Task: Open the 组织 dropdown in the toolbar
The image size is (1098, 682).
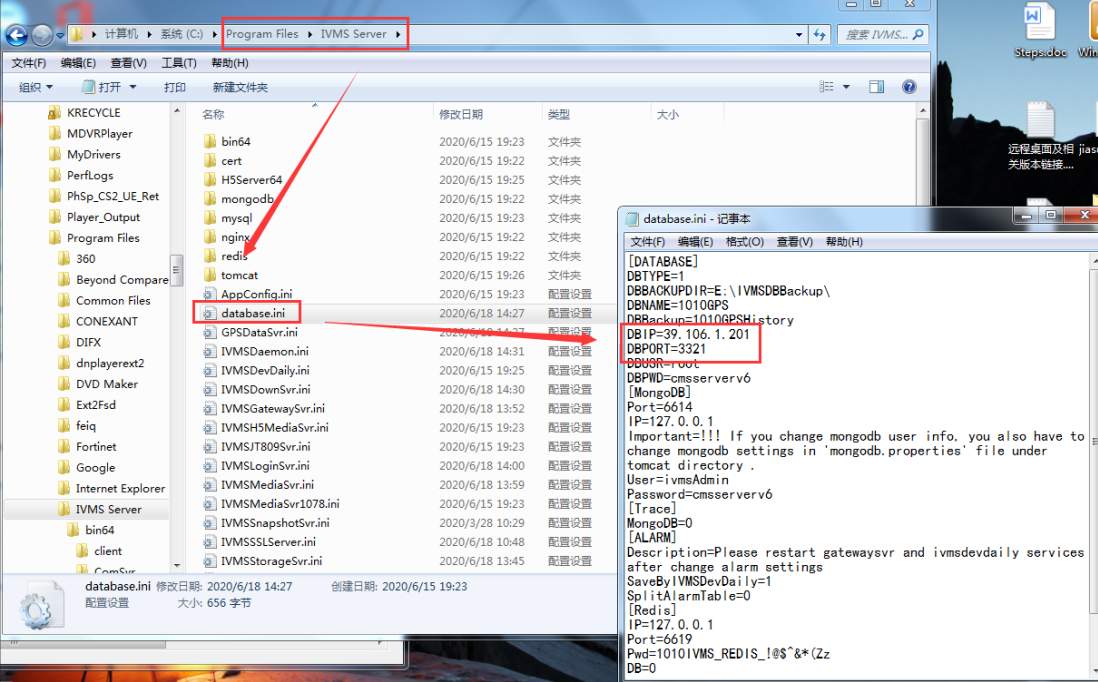Action: [x=36, y=88]
